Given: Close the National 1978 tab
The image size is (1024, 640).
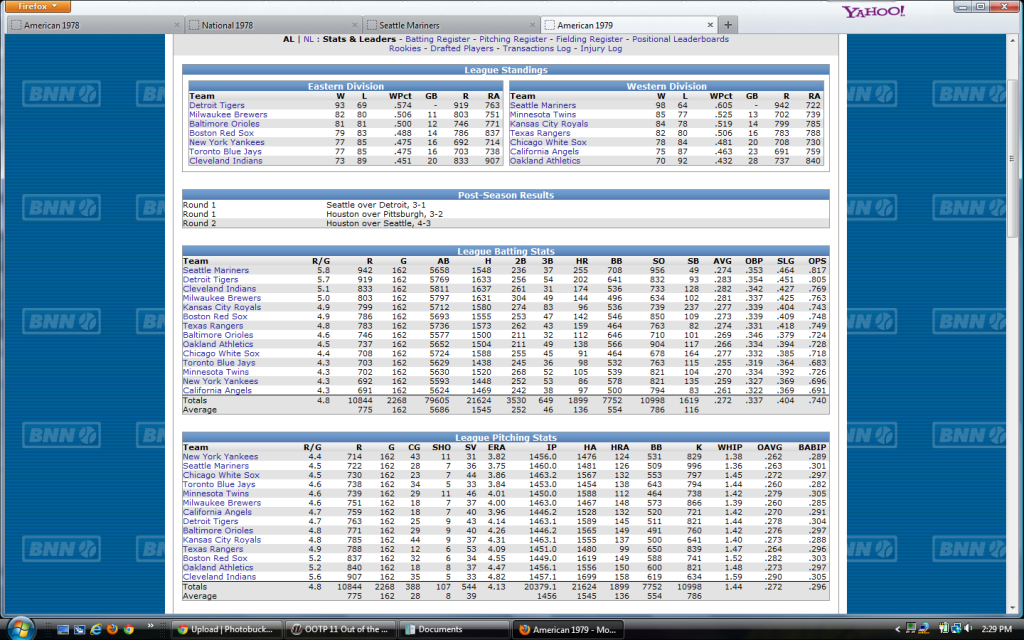Looking at the screenshot, I should coord(355,25).
